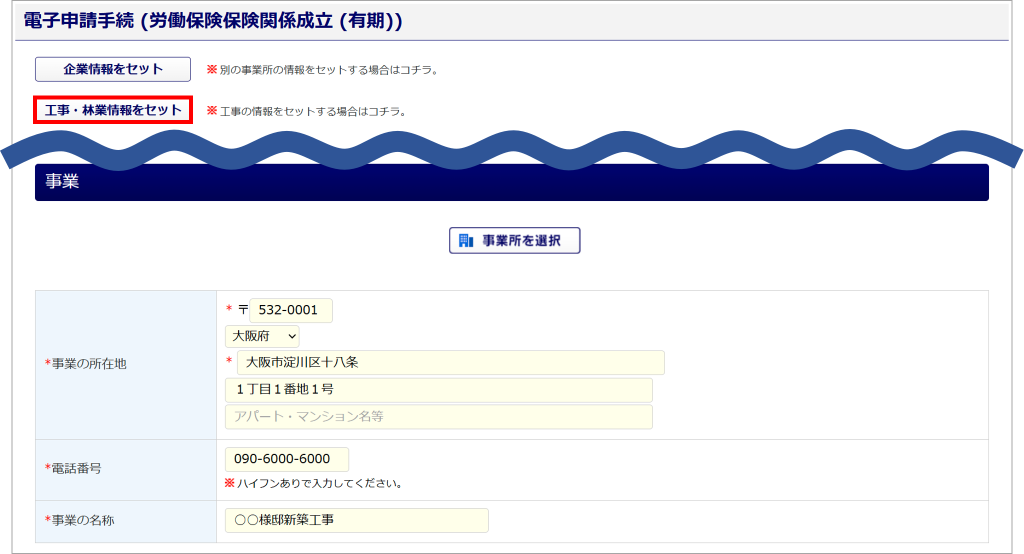Click the 工事の情報をセットする場合はコチラ note
Screen dimensions: 1024x554
coord(307,112)
